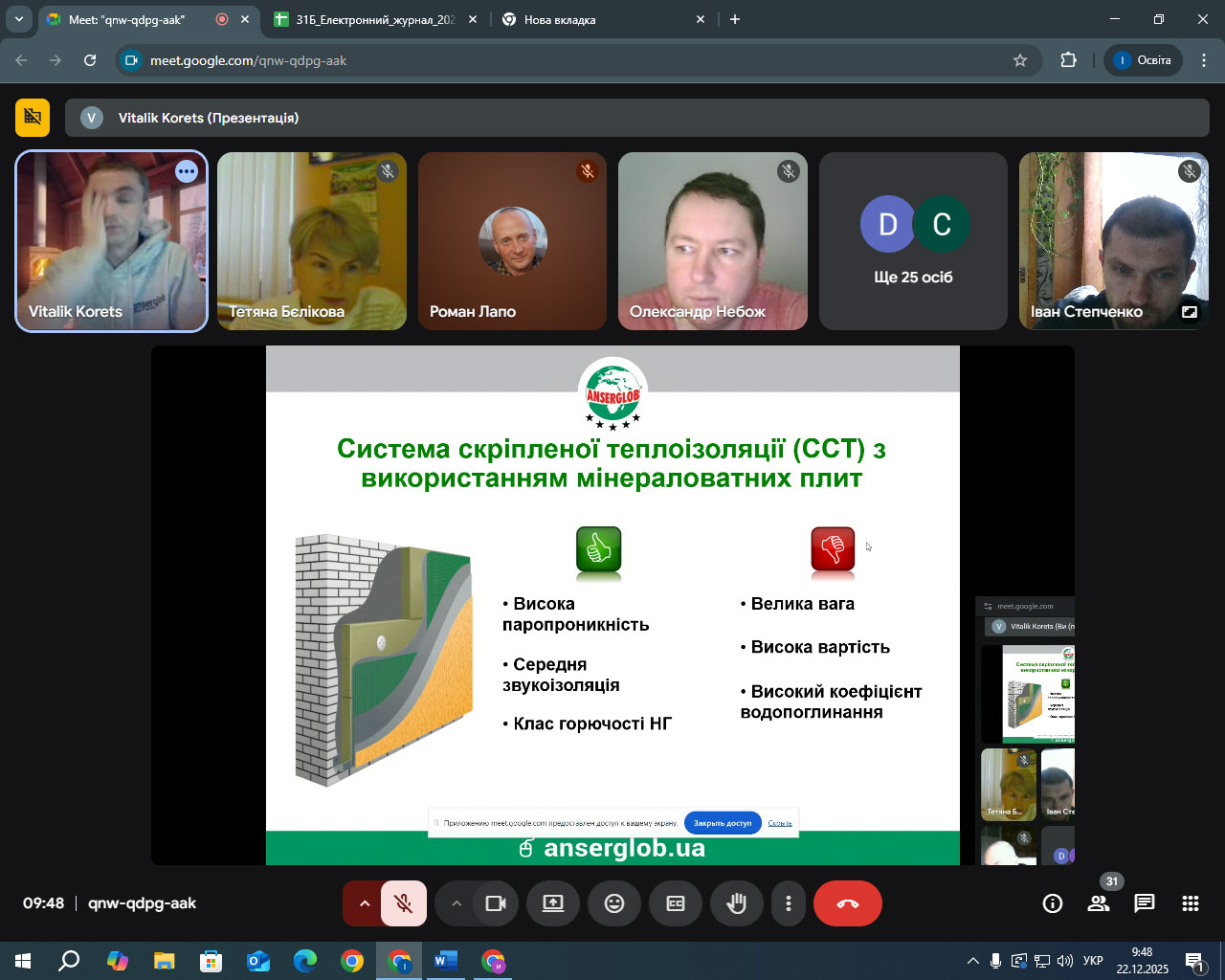Unmute the microphone
The image size is (1225, 980).
[x=404, y=903]
